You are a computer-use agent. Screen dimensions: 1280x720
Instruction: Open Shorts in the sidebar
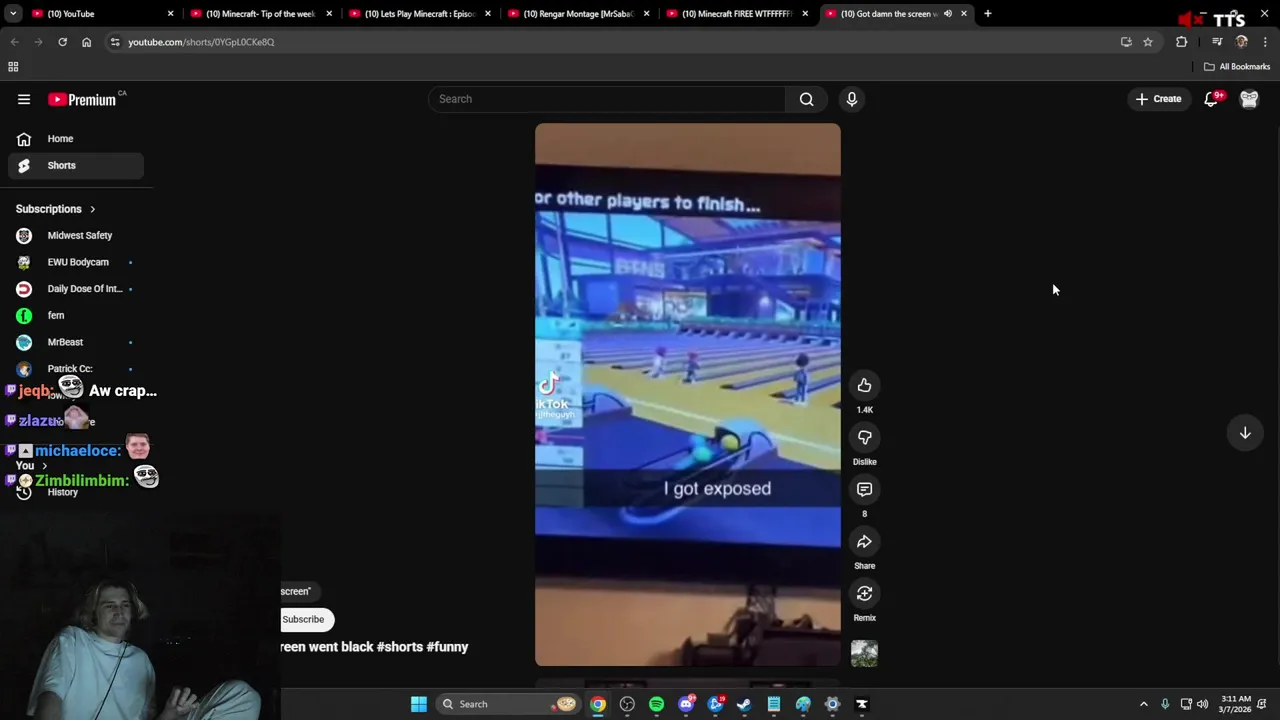76,165
